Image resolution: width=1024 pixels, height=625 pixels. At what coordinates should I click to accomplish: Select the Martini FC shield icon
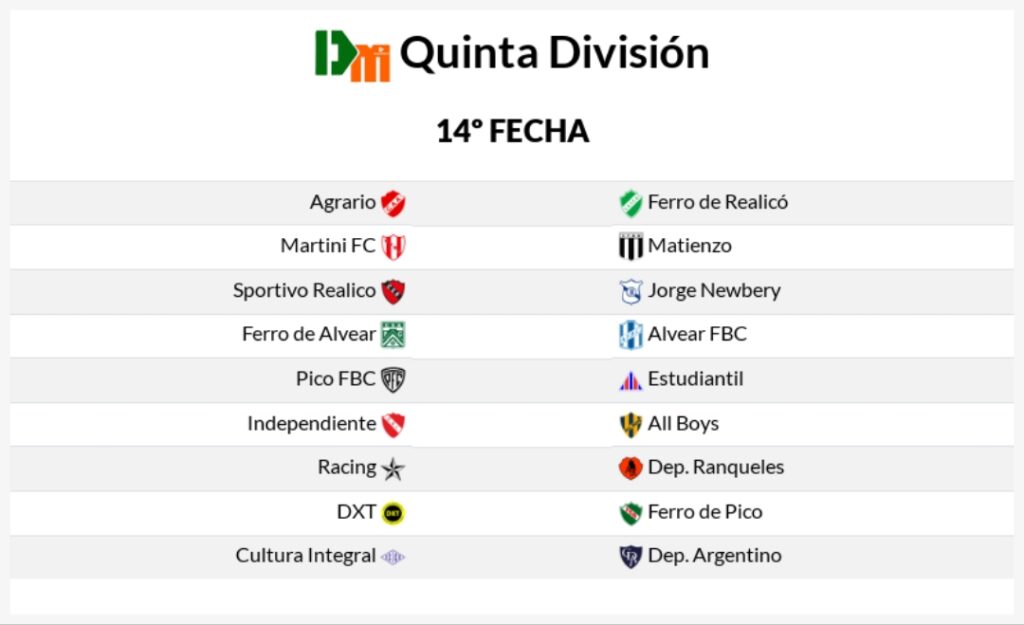coord(393,247)
